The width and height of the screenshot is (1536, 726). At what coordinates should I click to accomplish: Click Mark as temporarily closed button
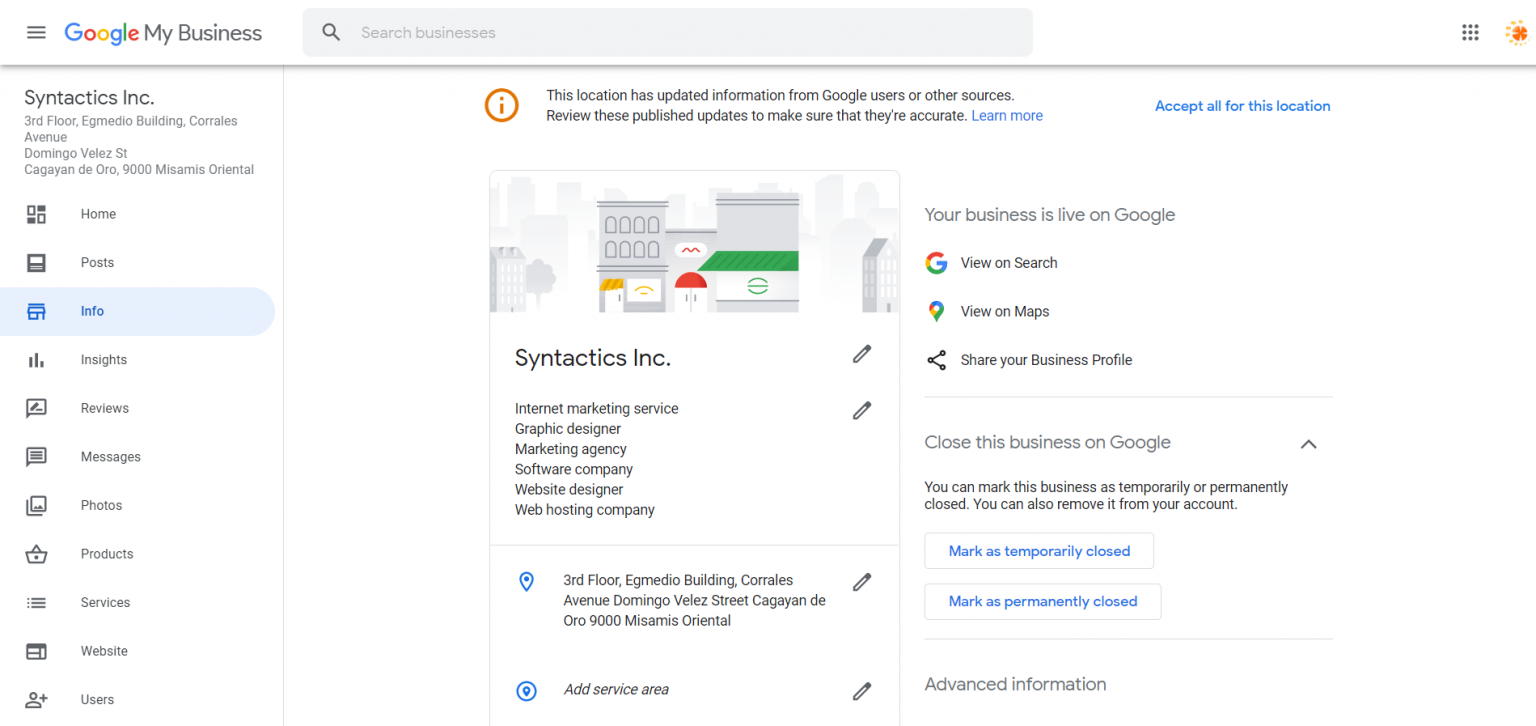point(1039,551)
